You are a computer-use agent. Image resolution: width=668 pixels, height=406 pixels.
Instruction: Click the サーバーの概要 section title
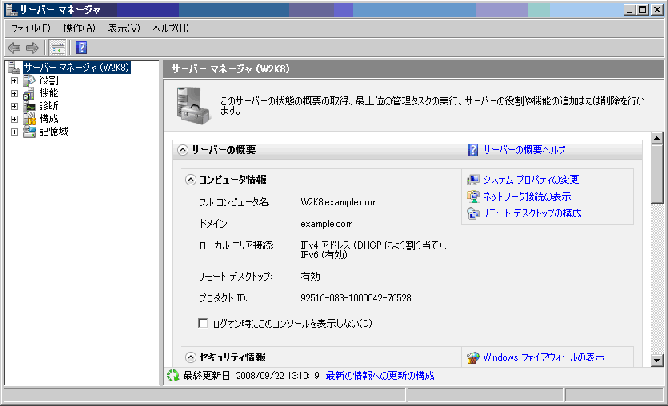point(224,150)
